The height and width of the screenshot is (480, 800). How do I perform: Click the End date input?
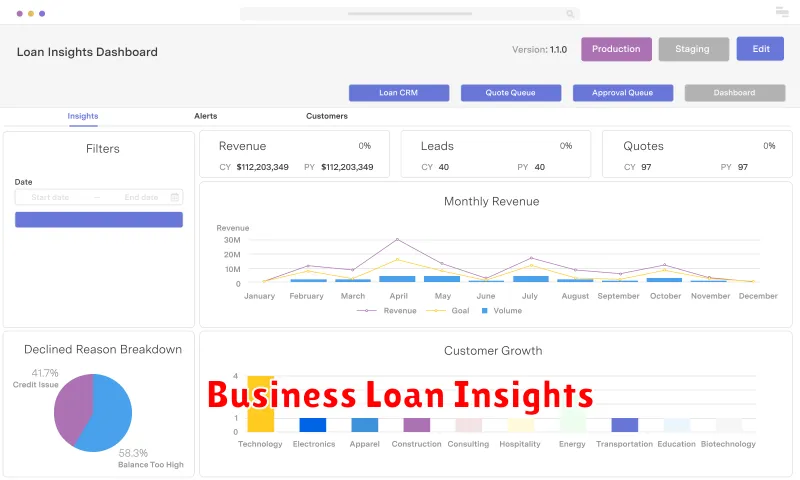click(141, 197)
